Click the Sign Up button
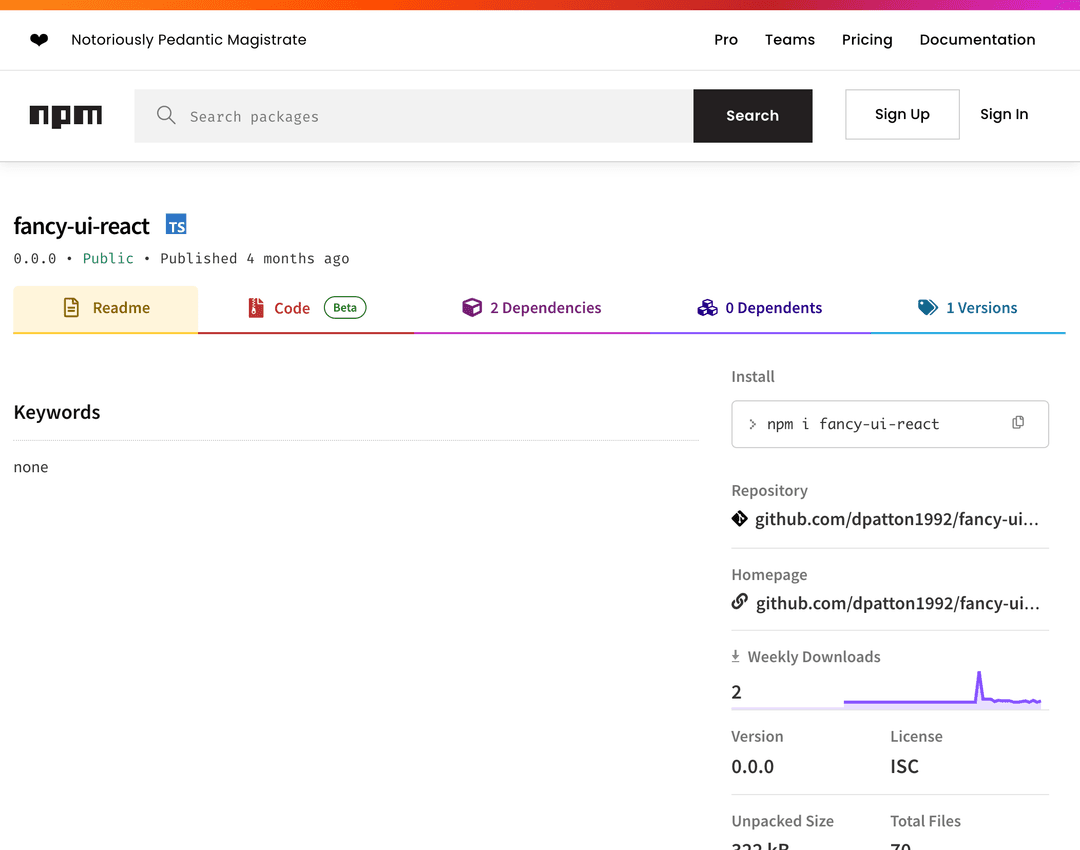1080x850 pixels. tap(902, 114)
